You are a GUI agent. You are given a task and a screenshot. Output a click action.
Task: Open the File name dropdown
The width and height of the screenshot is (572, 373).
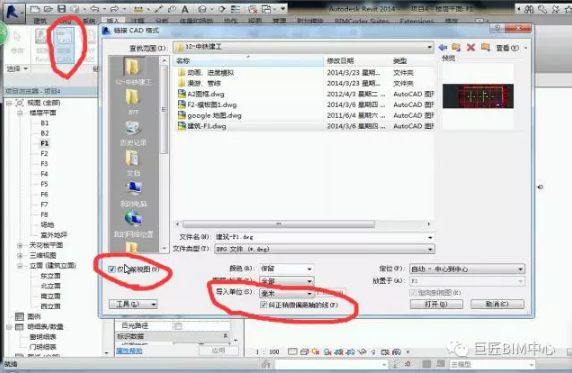tap(430, 237)
